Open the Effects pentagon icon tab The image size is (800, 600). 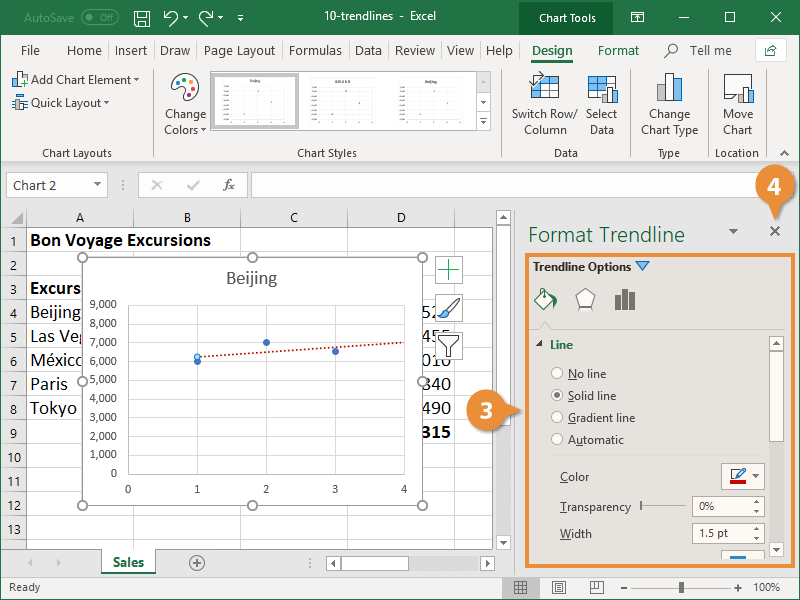pos(585,300)
